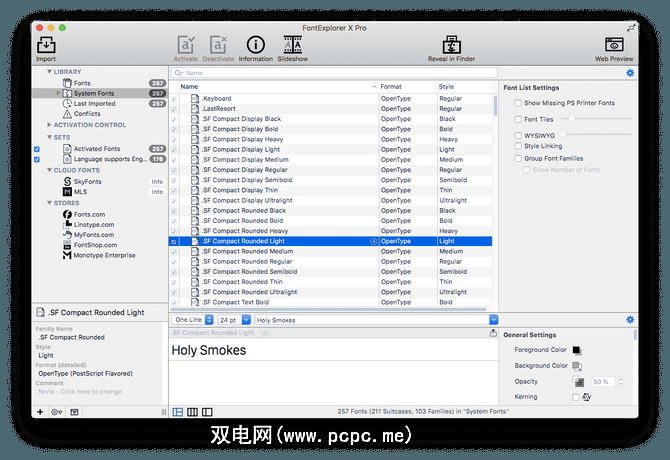Open the Linotype.com store icon

pyautogui.click(x=67, y=225)
